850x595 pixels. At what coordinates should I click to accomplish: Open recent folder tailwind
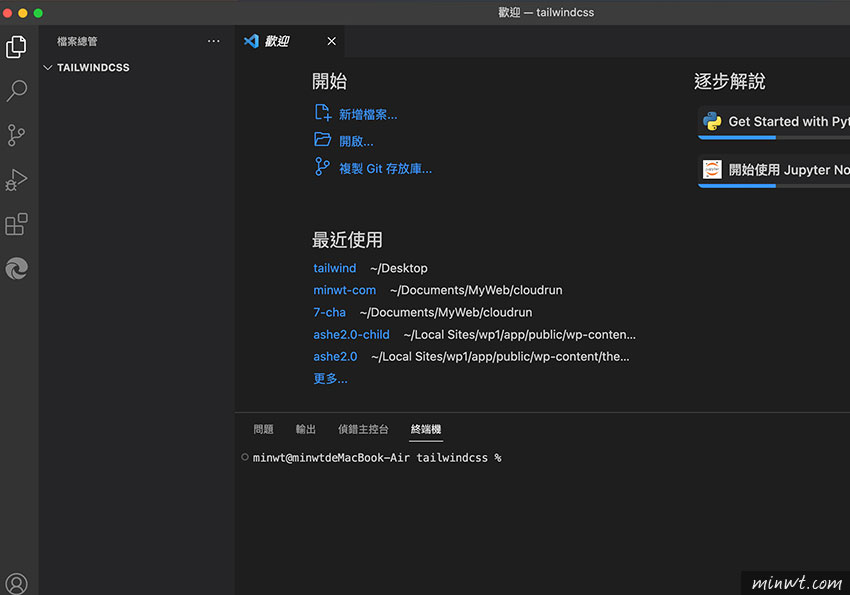(x=334, y=268)
